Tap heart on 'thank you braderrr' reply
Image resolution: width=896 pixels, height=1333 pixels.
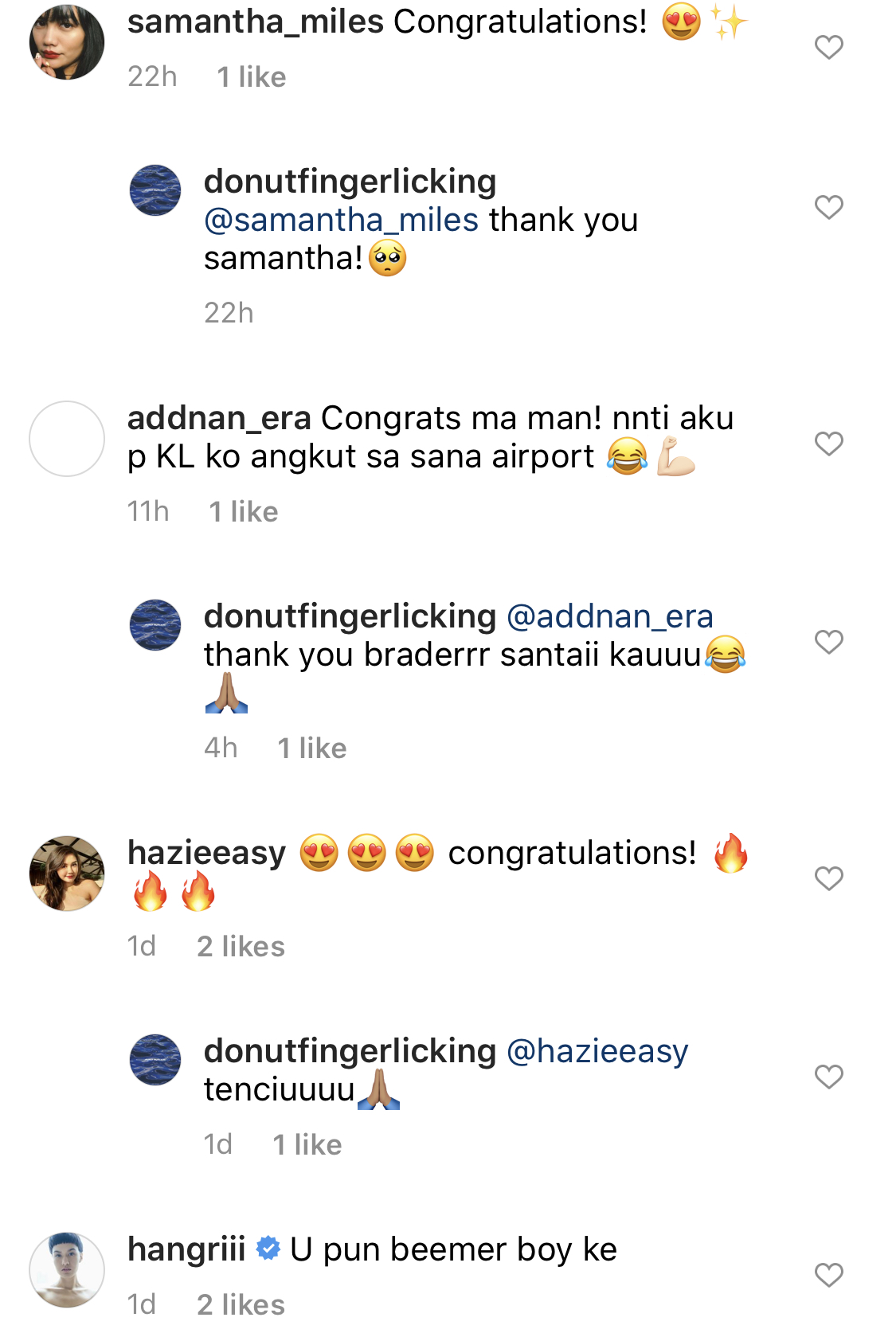[828, 642]
